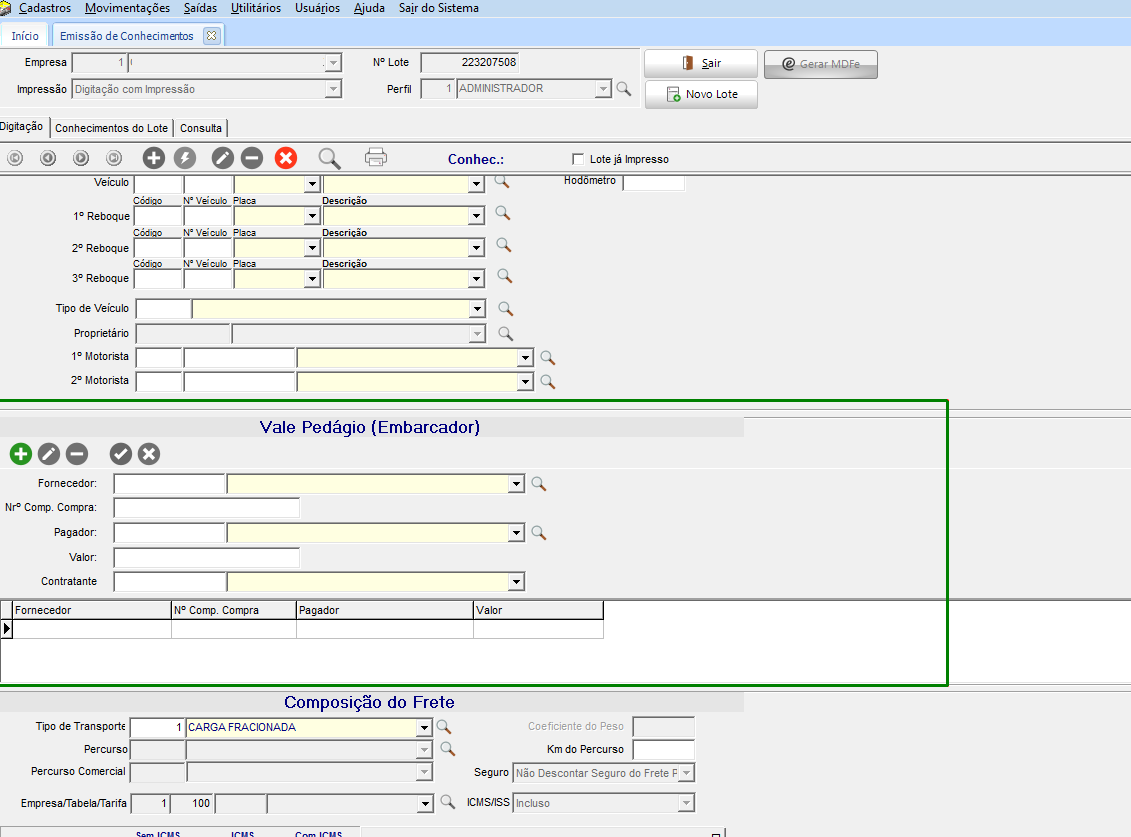The image size is (1131, 837).
Task: Switch to Conhecimentos do Lote tab
Action: pyautogui.click(x=111, y=128)
